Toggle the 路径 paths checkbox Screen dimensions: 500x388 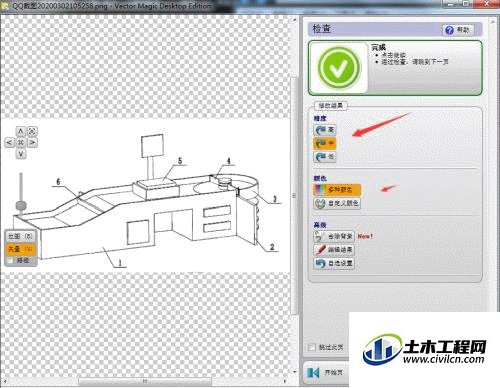10,260
